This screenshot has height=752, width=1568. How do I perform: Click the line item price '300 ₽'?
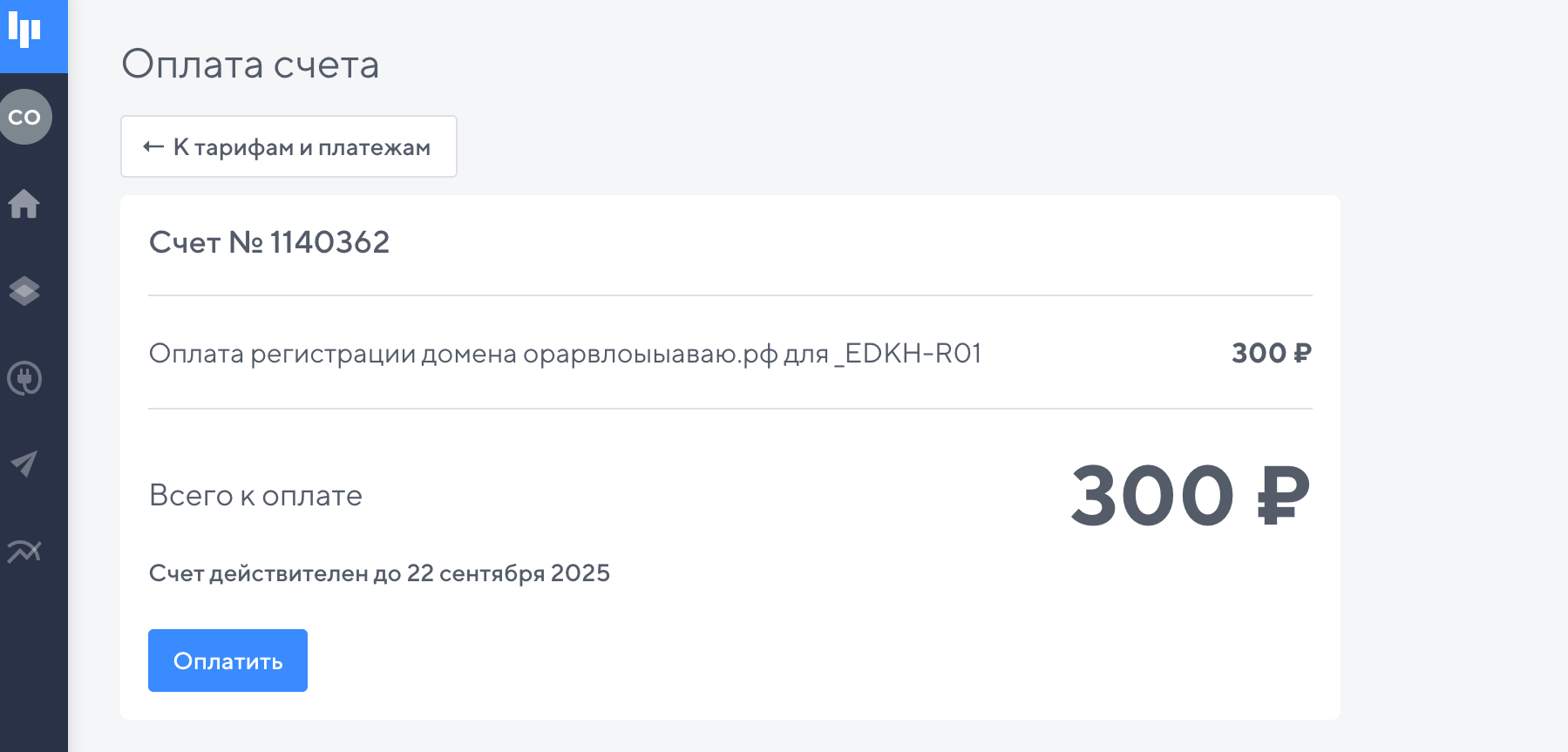tap(1271, 353)
